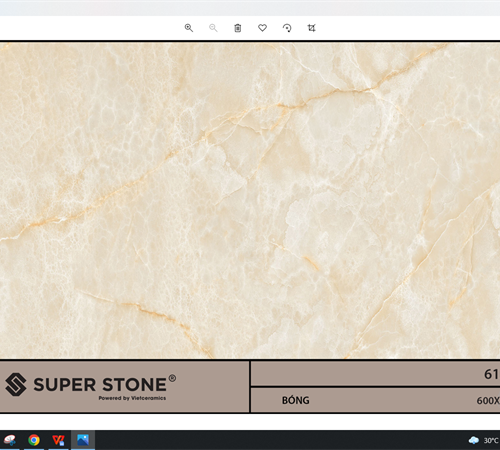Zoom in on the photo
The height and width of the screenshot is (450, 500).
[x=189, y=28]
